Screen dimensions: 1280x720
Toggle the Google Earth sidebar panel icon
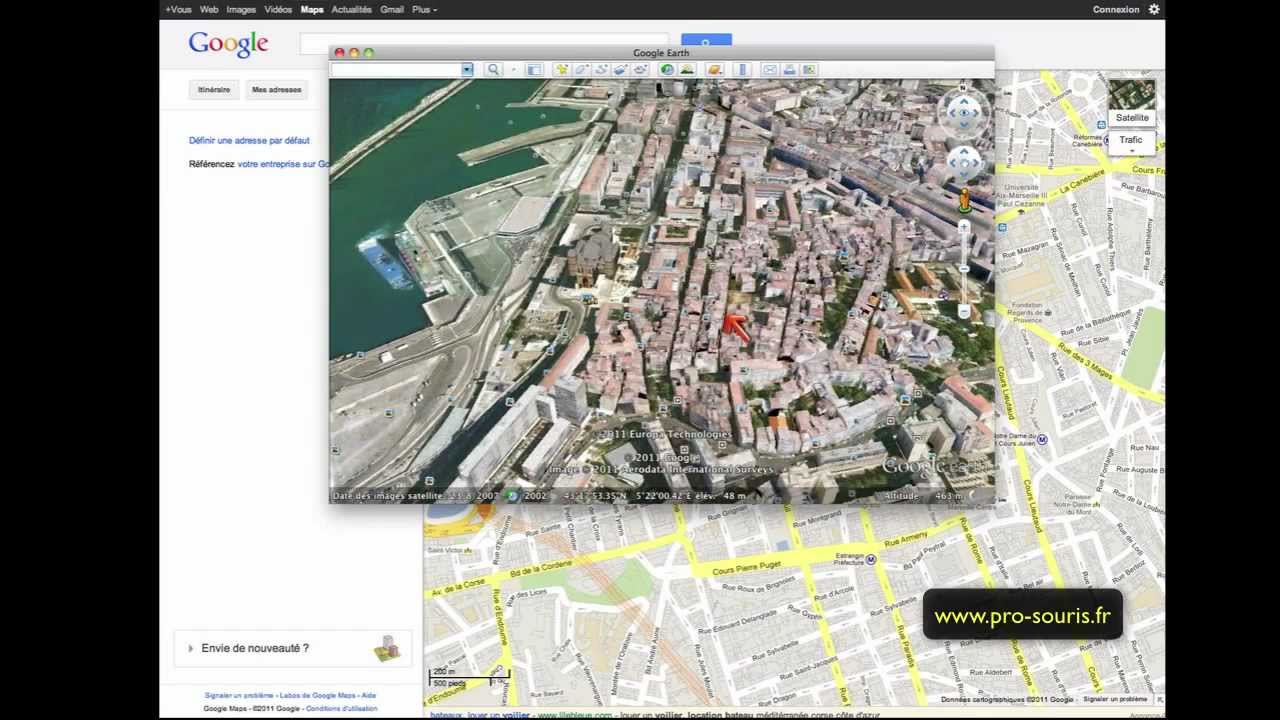534,69
